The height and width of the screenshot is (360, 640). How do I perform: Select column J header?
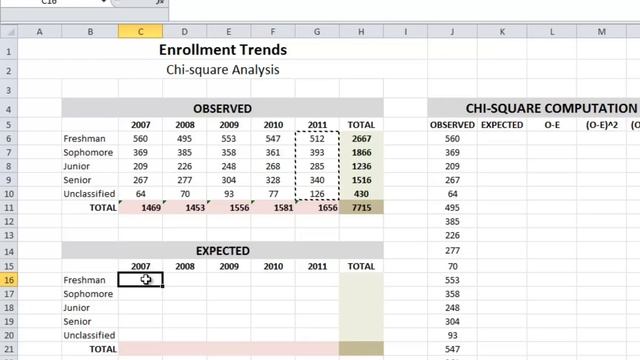pos(452,31)
